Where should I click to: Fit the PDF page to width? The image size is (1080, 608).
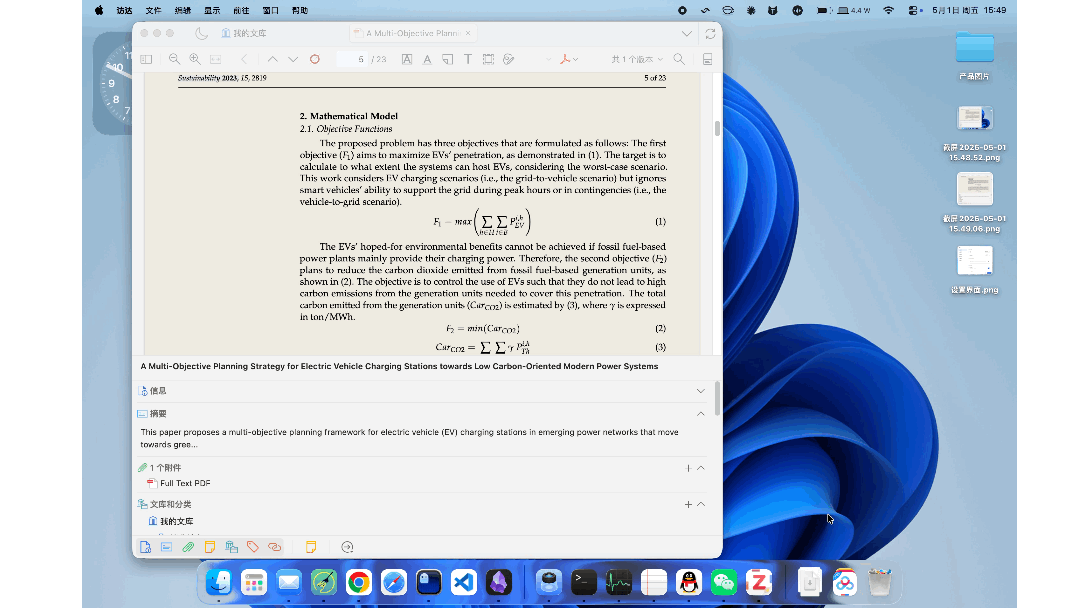(216, 59)
